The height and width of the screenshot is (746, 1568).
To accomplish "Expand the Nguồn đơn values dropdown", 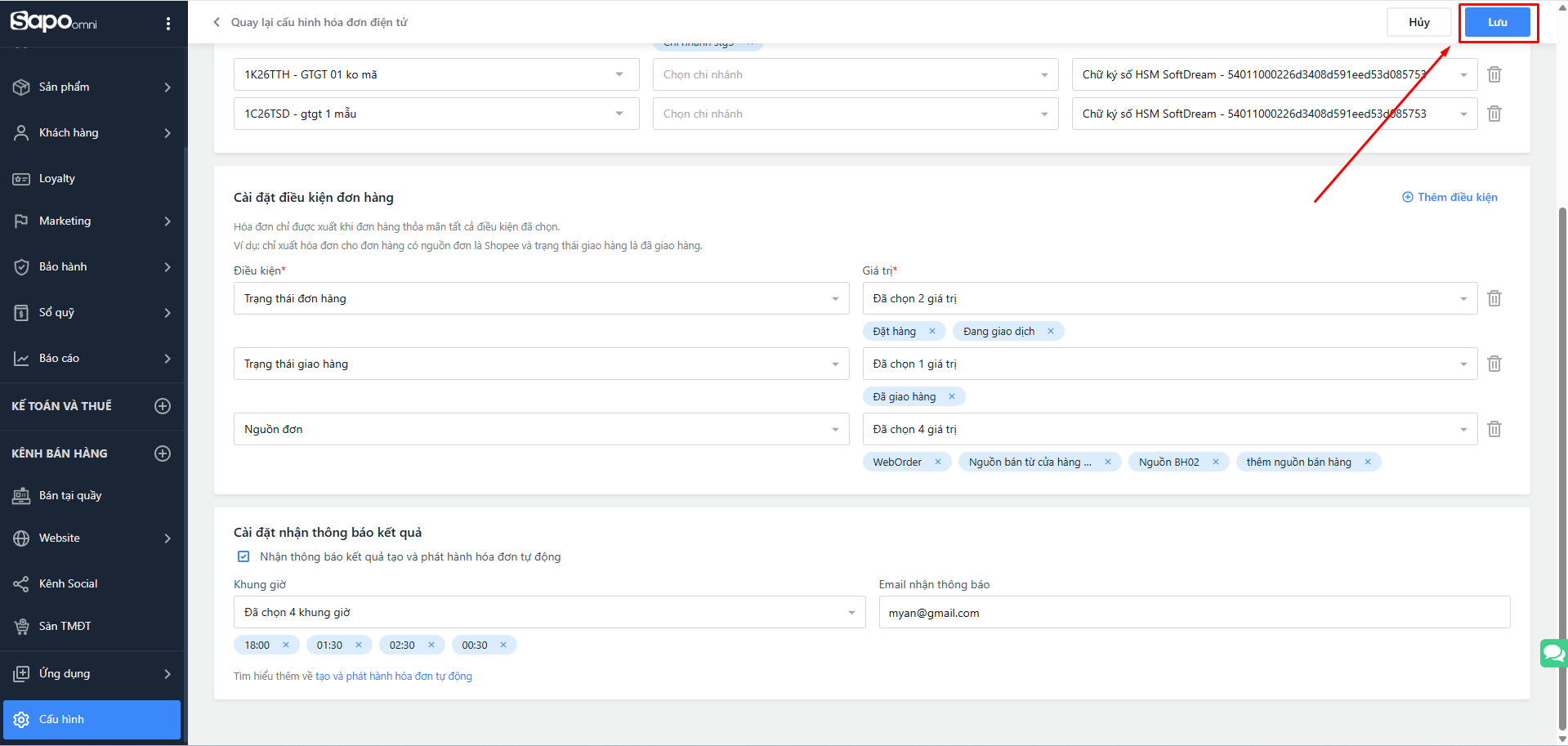I will tap(1169, 429).
